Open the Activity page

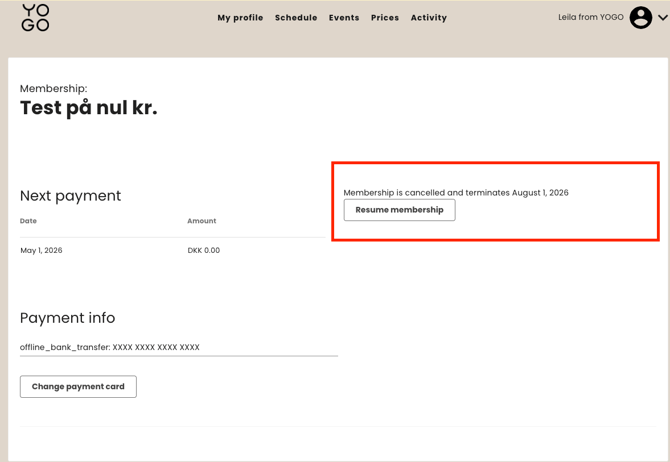point(429,18)
